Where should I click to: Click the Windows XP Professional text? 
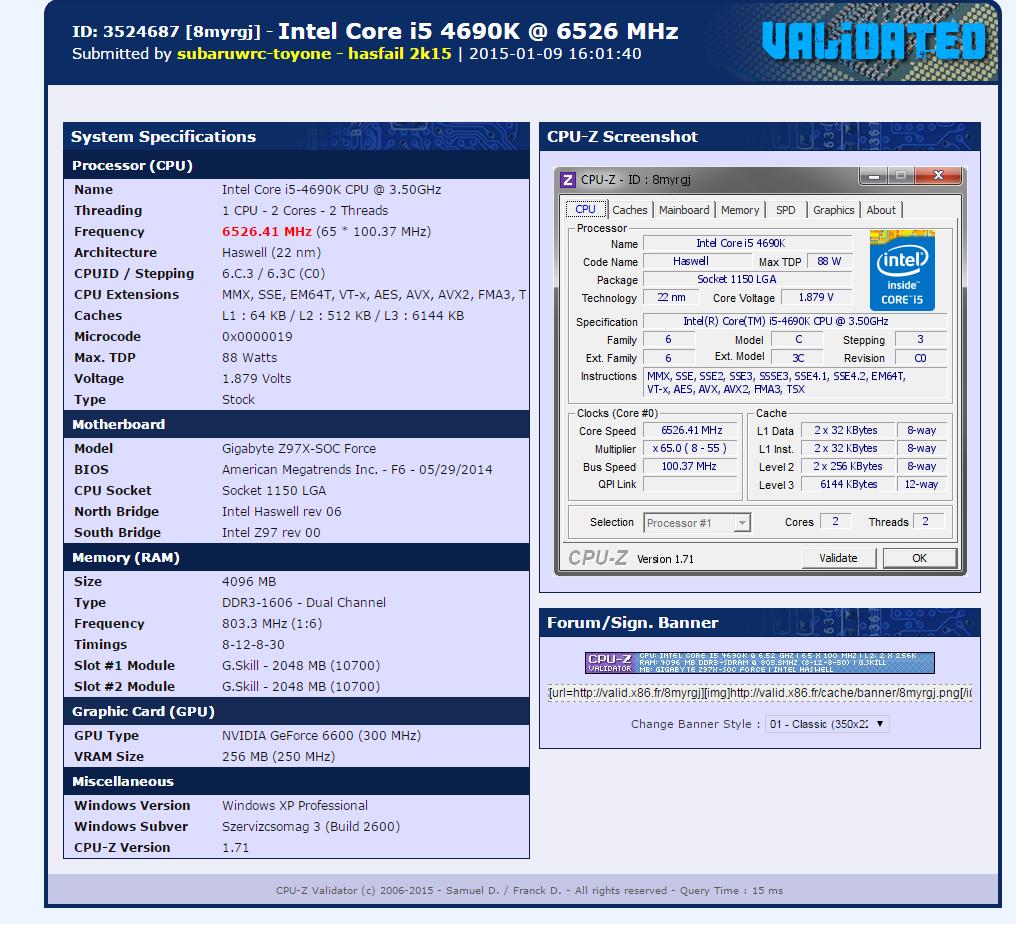[x=295, y=806]
